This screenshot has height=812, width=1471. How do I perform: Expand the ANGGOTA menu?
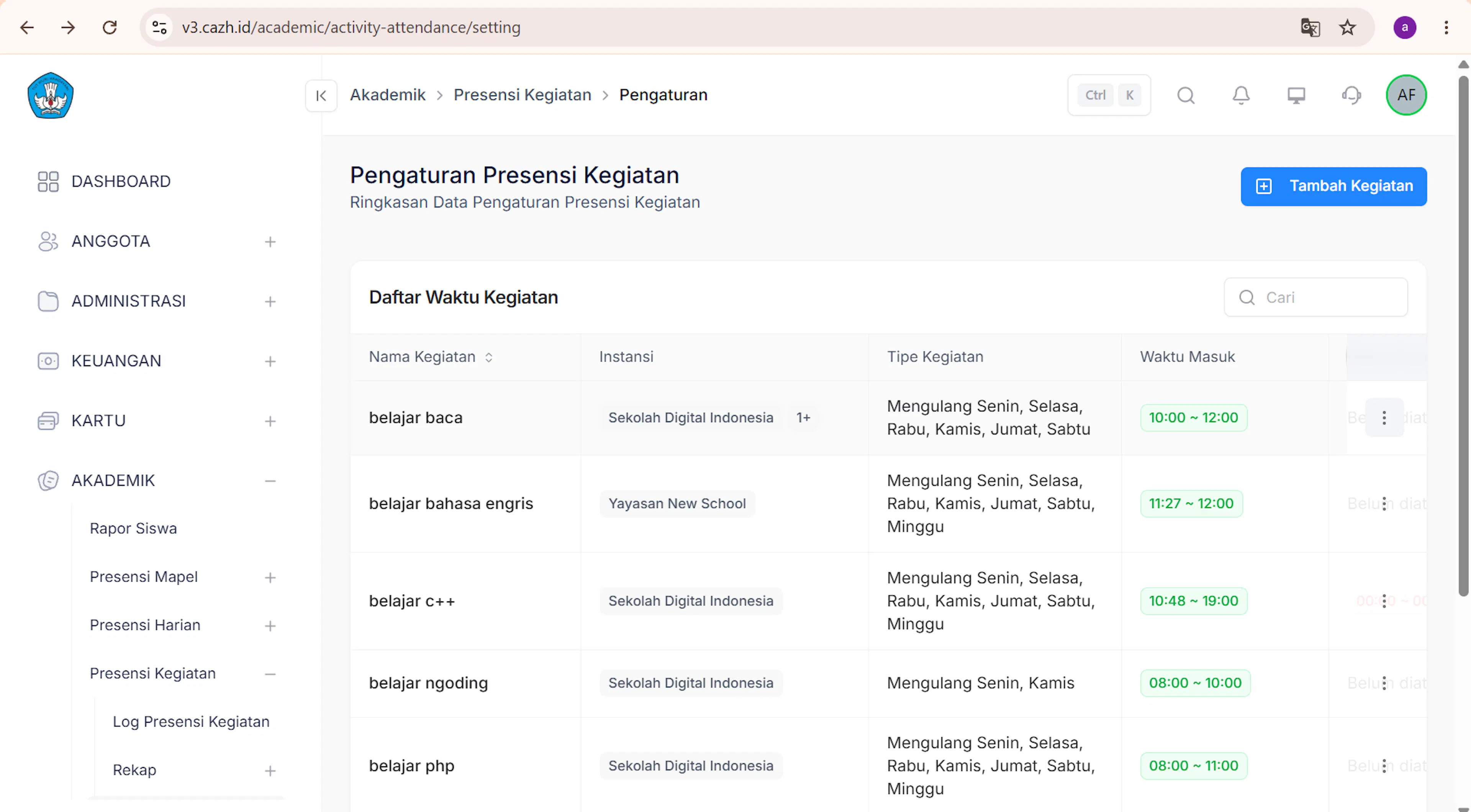(270, 242)
